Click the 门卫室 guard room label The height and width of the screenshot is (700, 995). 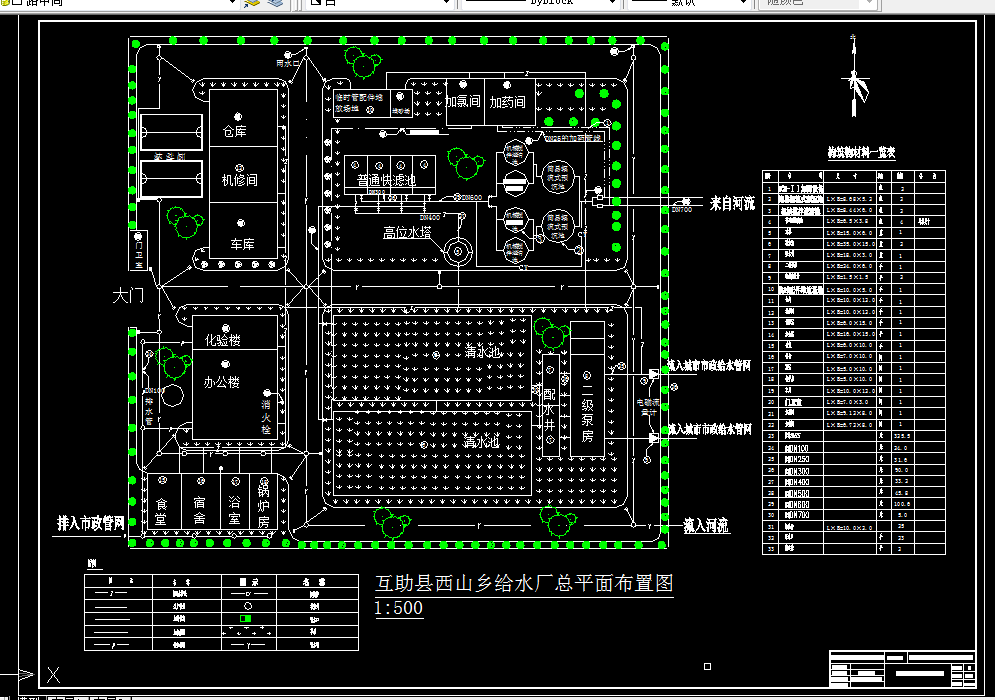point(140,253)
